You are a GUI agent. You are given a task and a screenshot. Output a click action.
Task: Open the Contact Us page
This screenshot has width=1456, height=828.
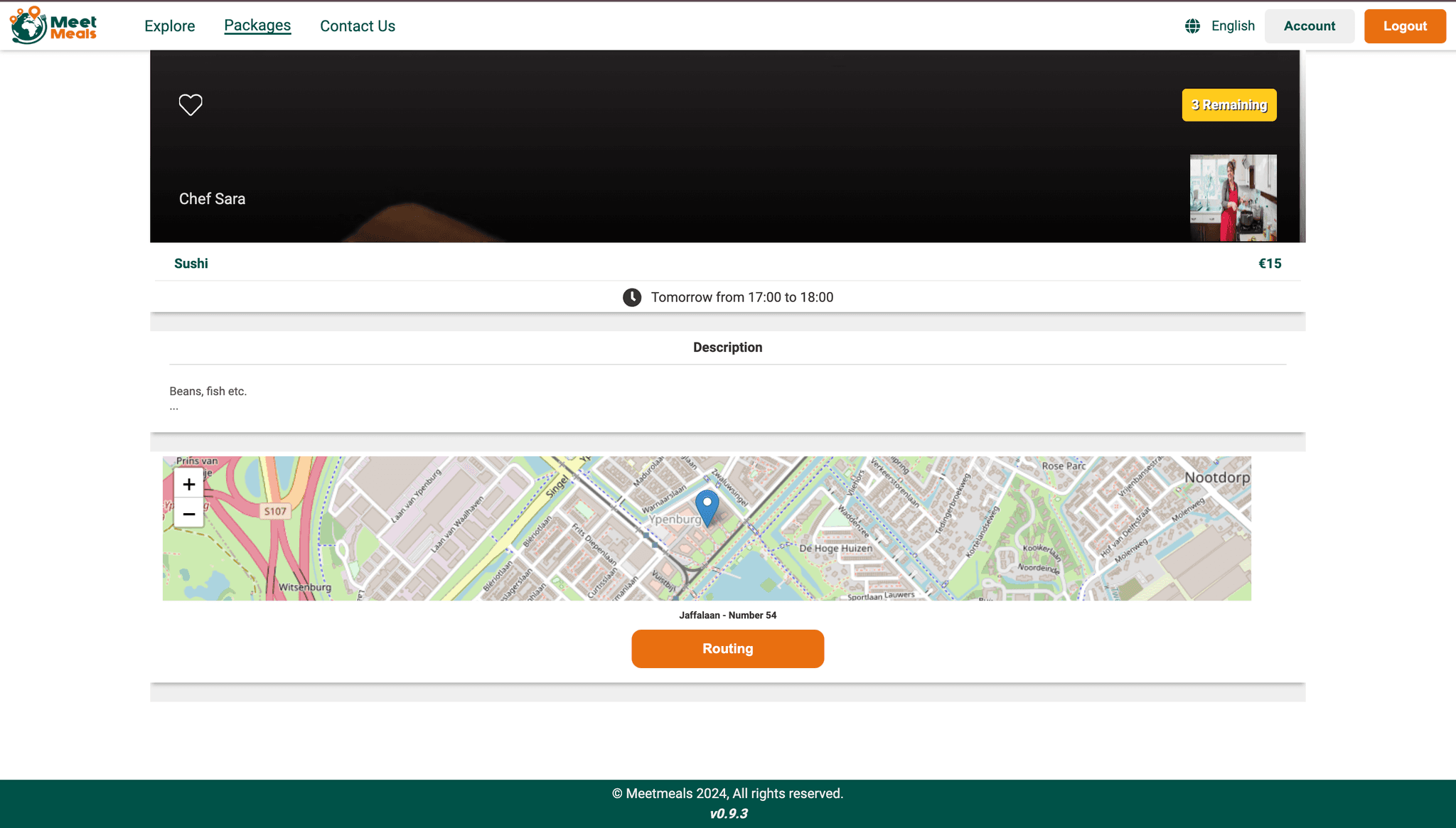click(x=357, y=26)
